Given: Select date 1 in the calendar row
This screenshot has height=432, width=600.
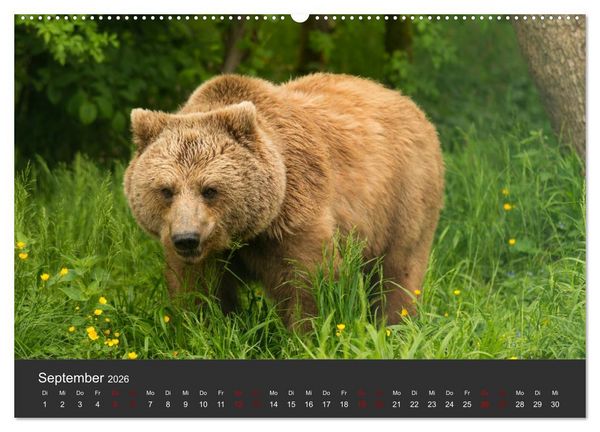Looking at the screenshot, I should pyautogui.click(x=45, y=404).
